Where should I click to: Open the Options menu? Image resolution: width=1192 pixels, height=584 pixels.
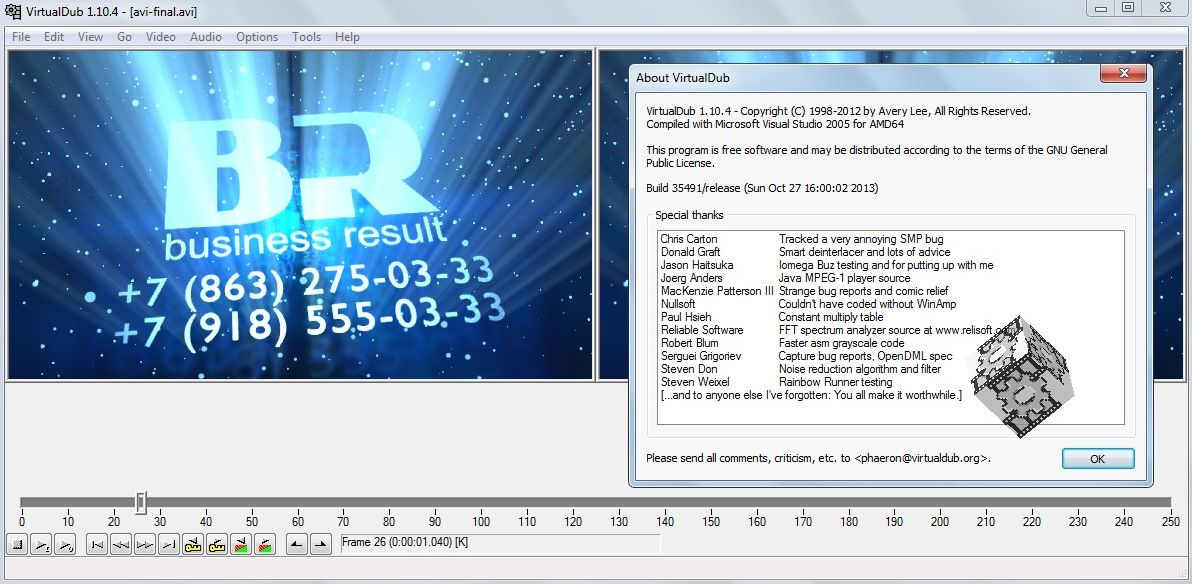pos(257,36)
